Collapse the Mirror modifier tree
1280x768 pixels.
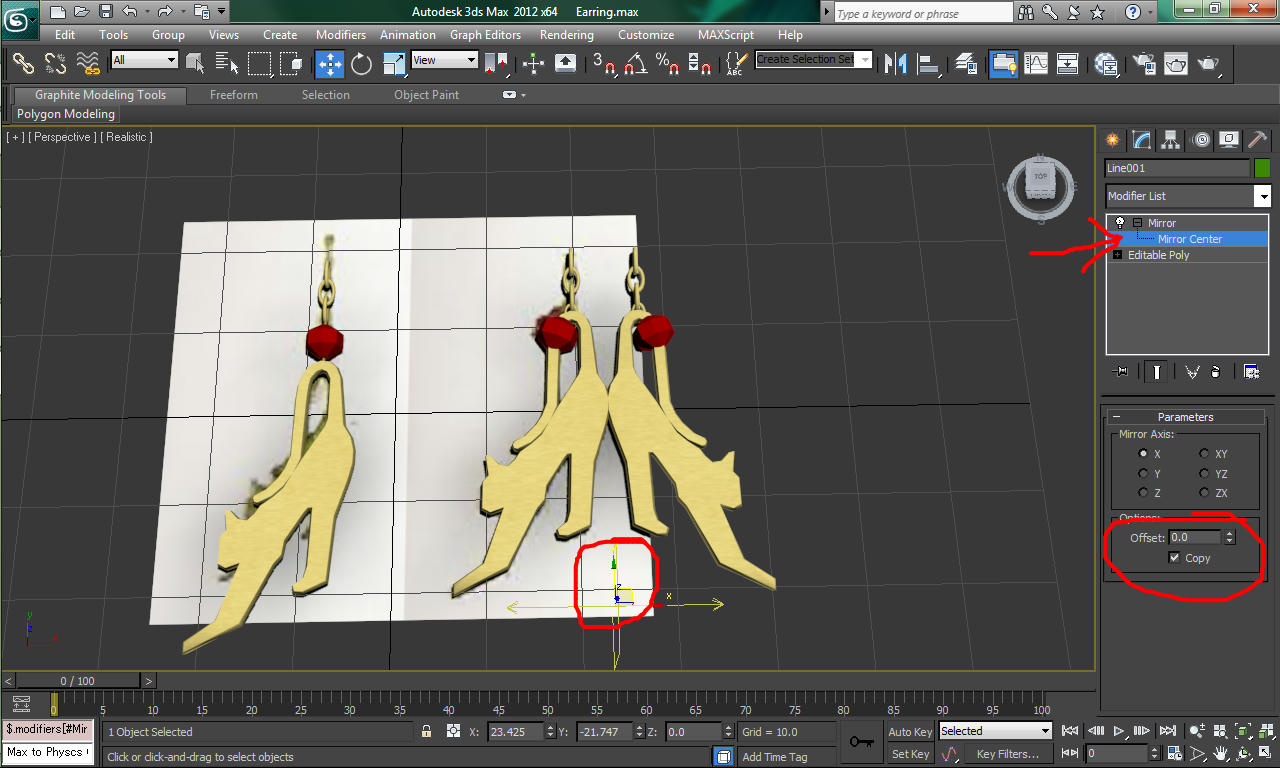[x=1137, y=223]
